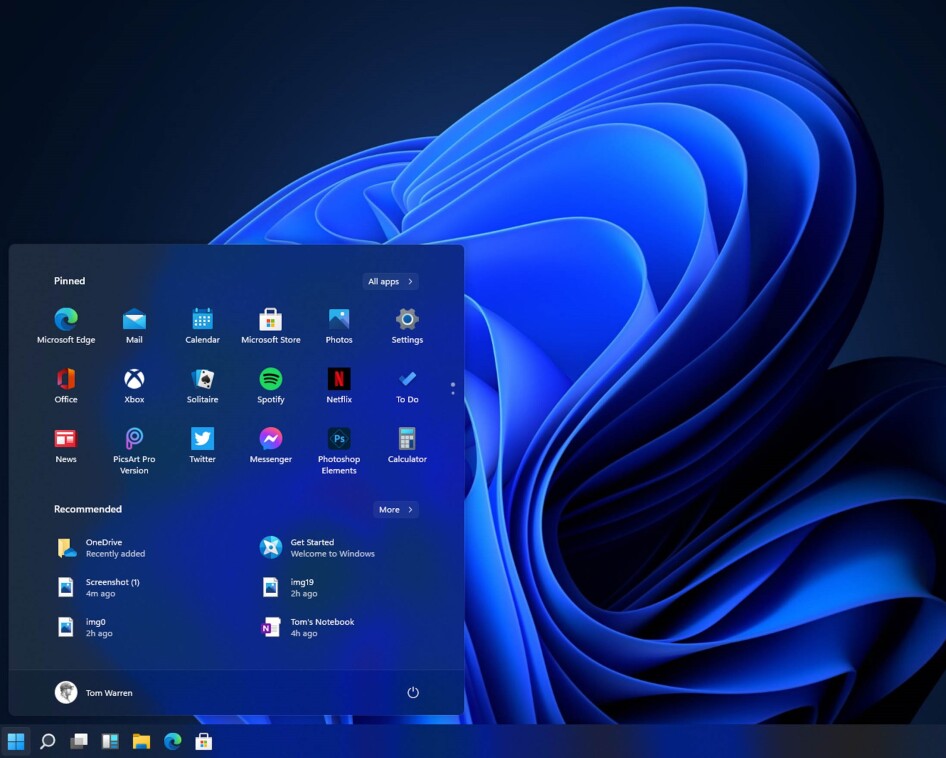Open Photoshop Elements
The height and width of the screenshot is (758, 946).
click(338, 451)
